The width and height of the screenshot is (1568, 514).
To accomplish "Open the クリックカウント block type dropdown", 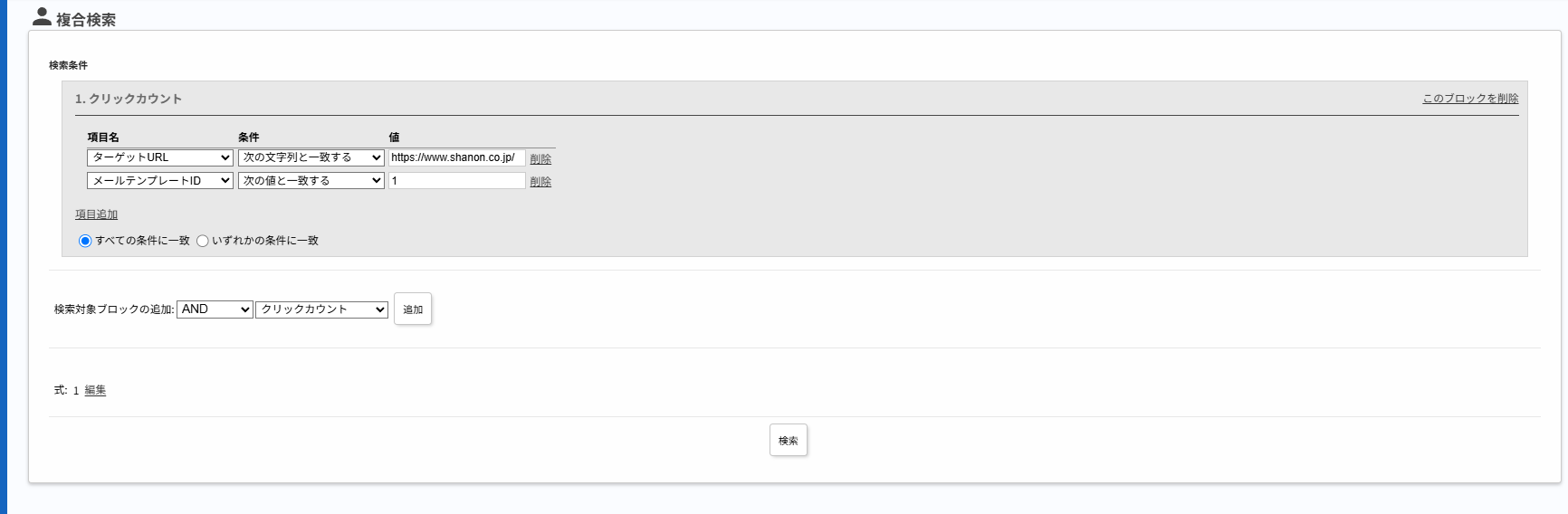I will click(322, 309).
